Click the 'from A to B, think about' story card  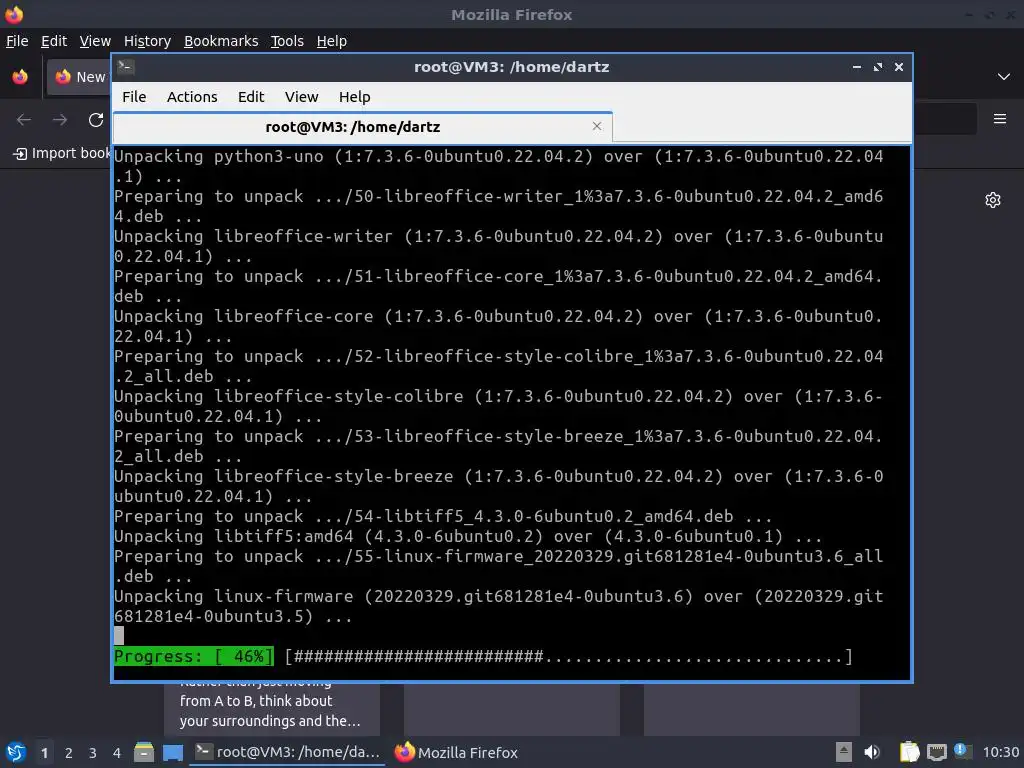pyautogui.click(x=272, y=709)
